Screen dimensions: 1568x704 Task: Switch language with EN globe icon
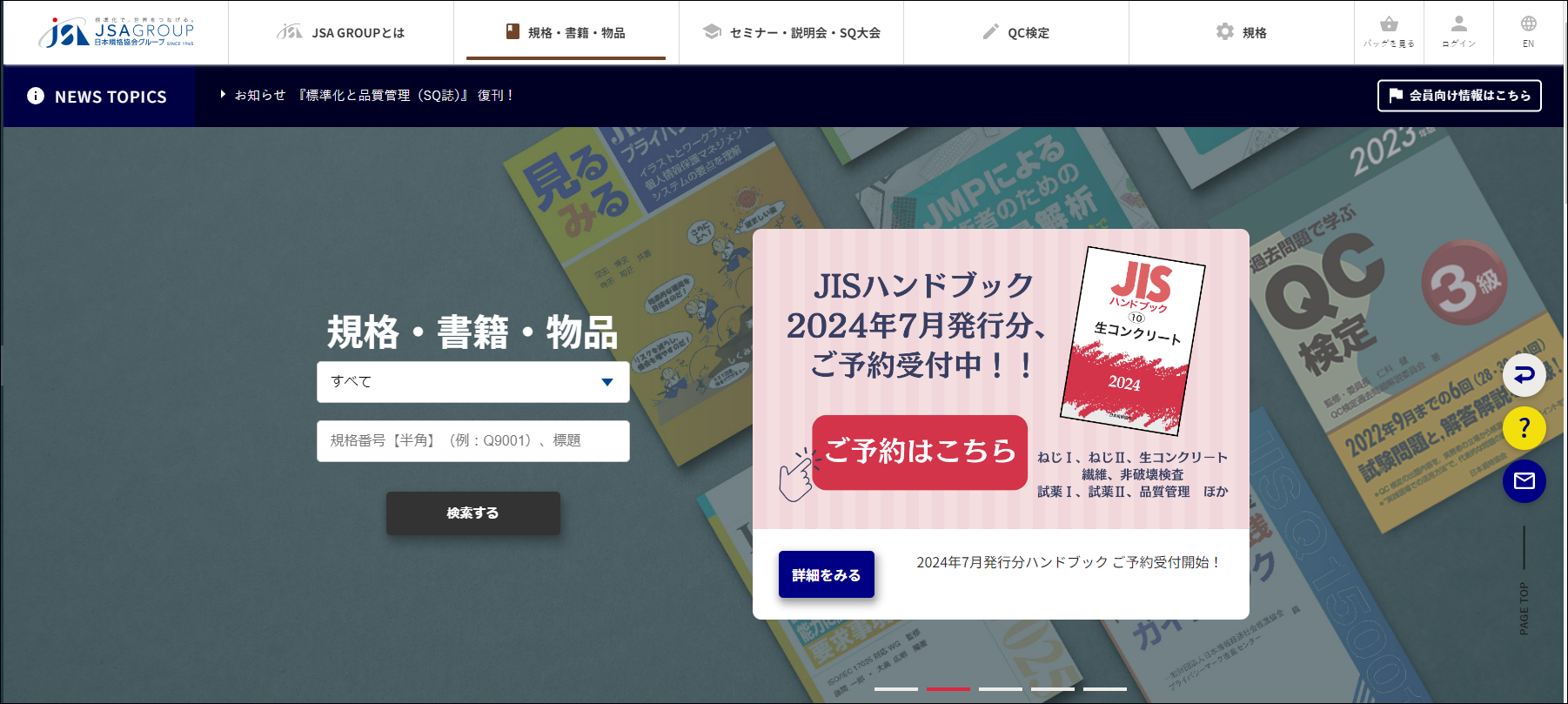click(x=1529, y=23)
